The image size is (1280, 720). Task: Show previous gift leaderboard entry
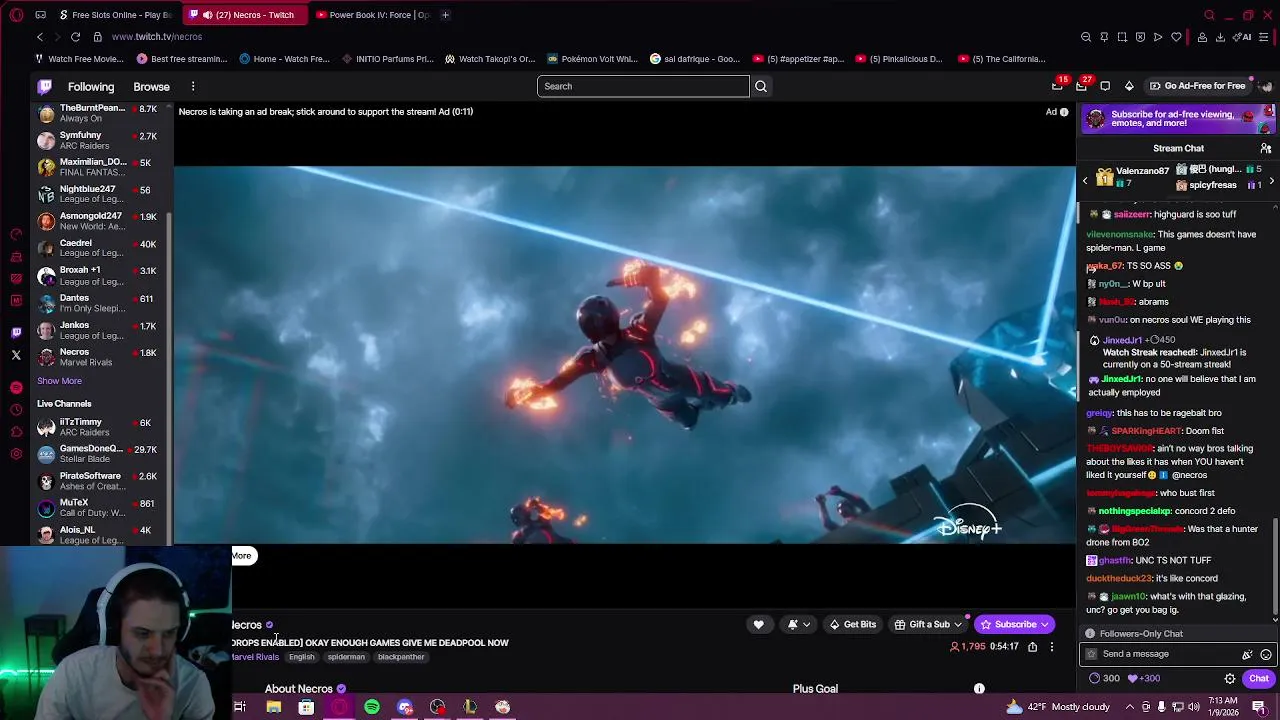[x=1086, y=181]
